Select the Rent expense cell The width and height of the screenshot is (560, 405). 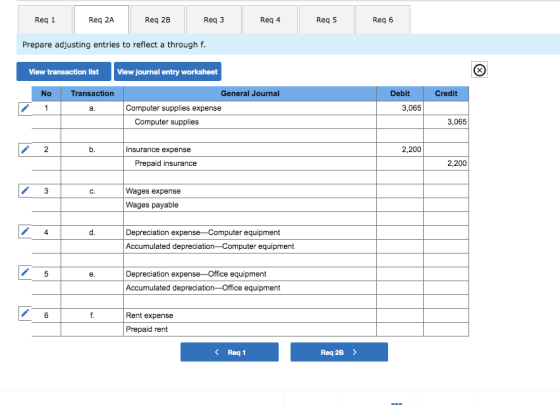tap(250, 315)
